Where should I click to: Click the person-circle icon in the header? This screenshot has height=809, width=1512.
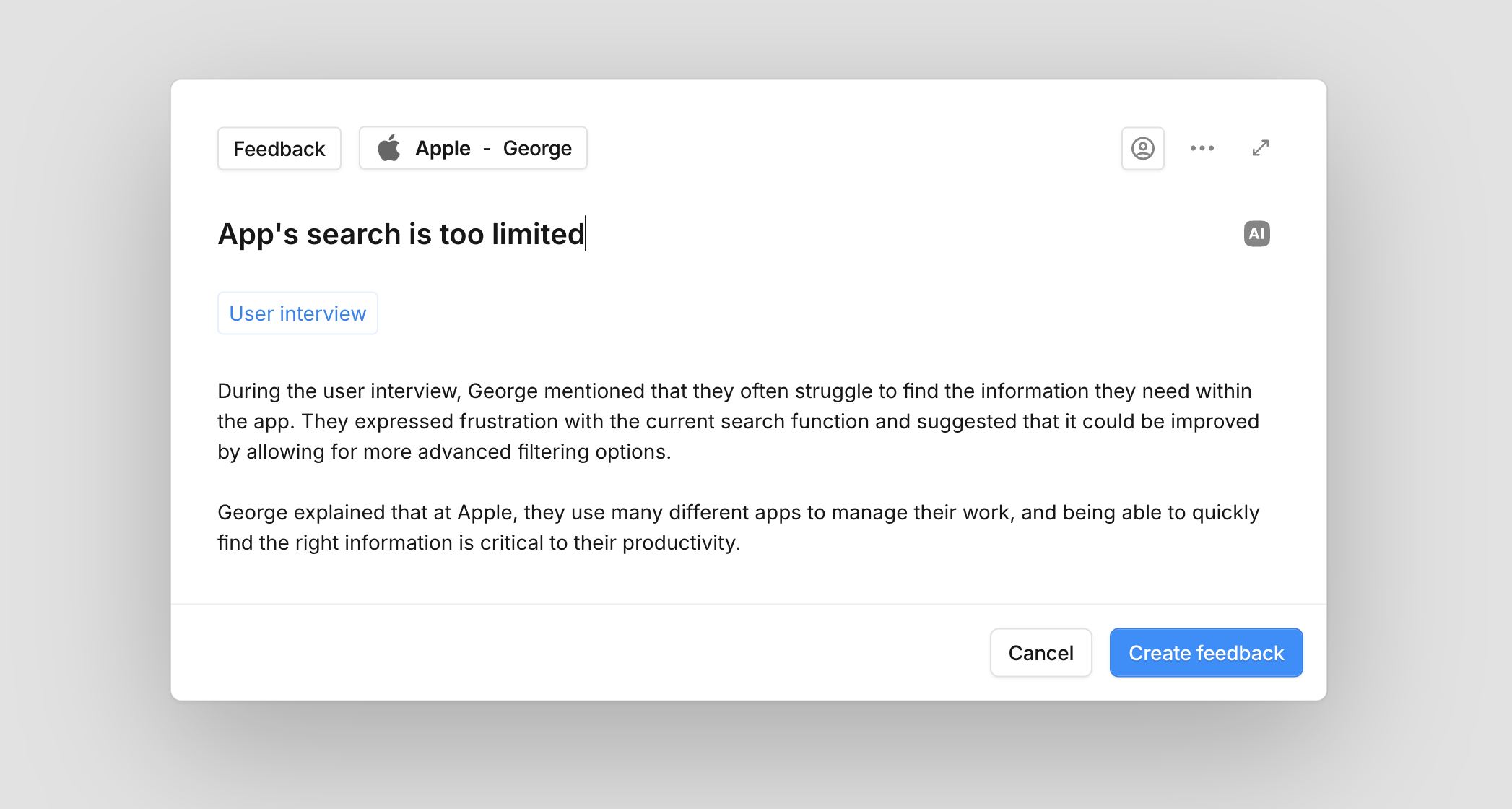click(x=1142, y=147)
